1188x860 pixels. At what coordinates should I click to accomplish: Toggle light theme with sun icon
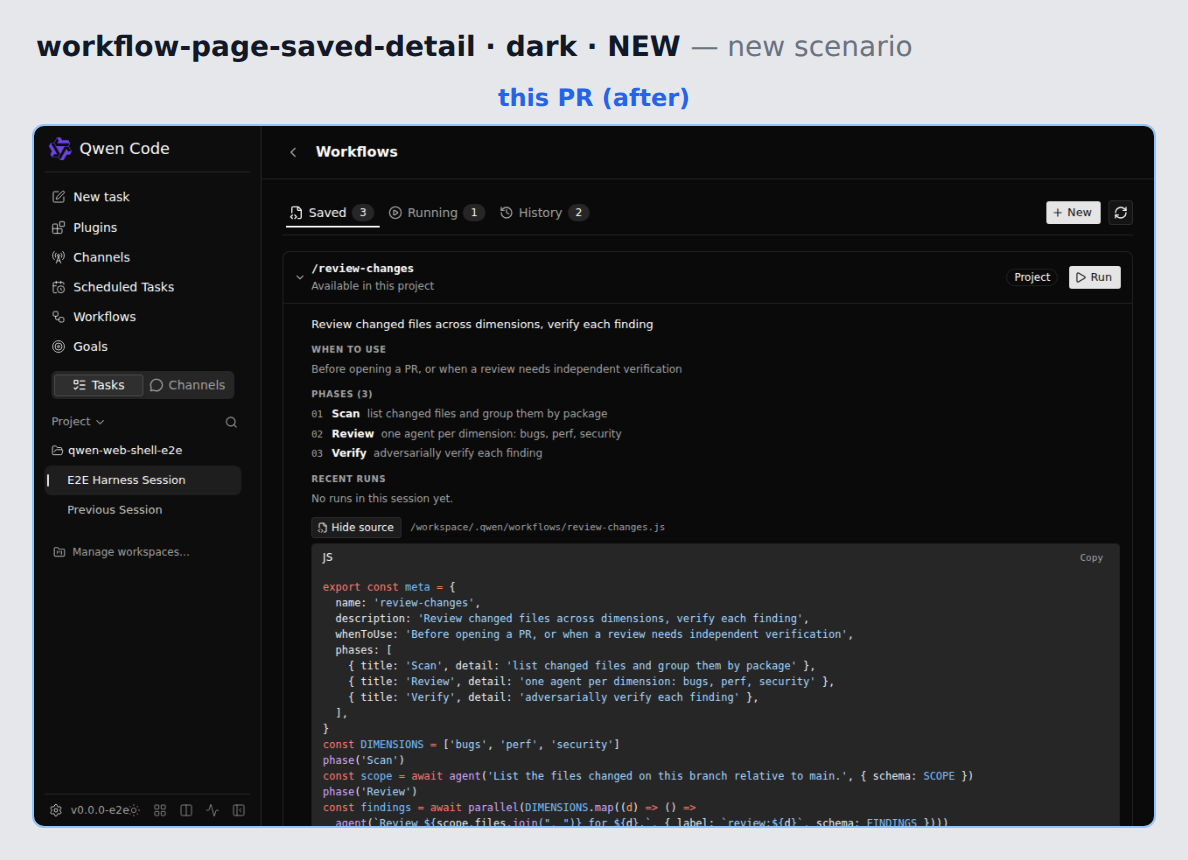click(x=135, y=810)
